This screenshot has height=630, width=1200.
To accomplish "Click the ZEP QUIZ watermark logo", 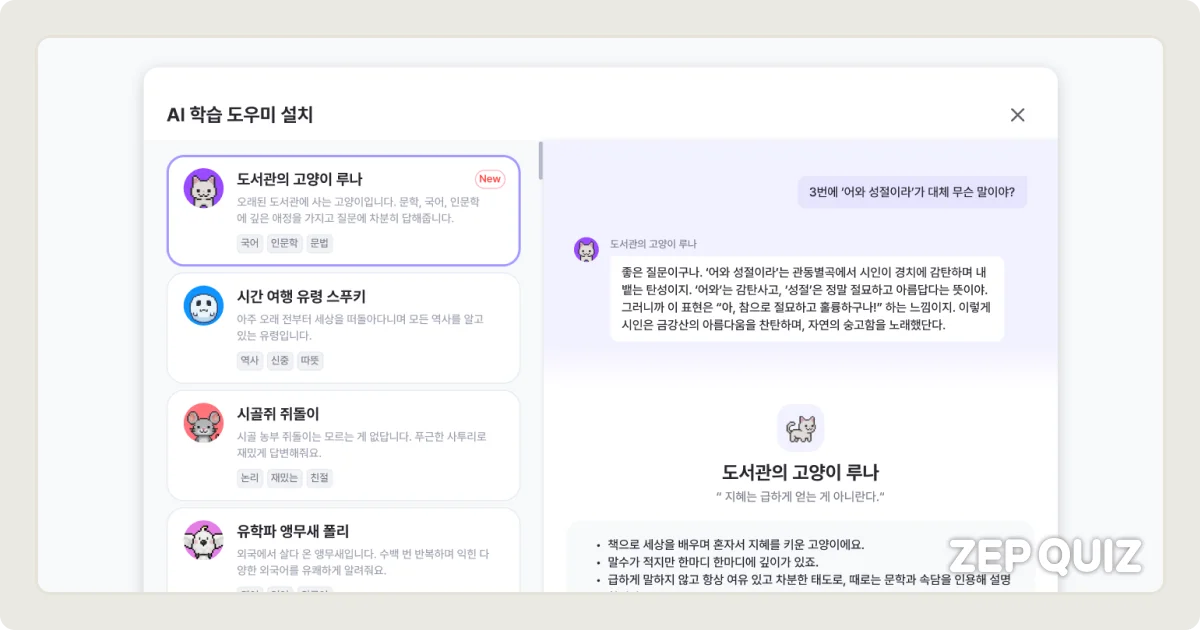I will [x=1043, y=553].
